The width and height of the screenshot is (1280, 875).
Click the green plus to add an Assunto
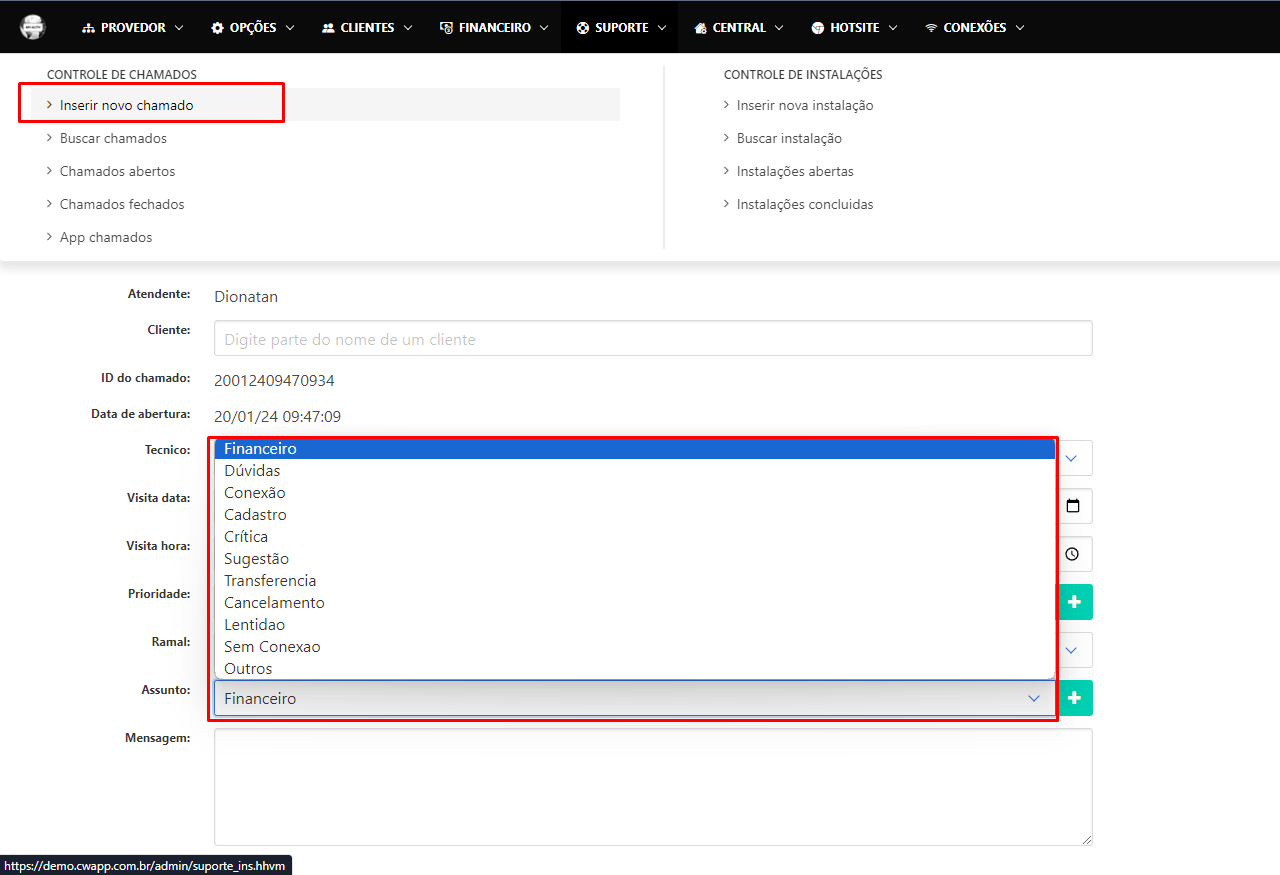click(1074, 698)
